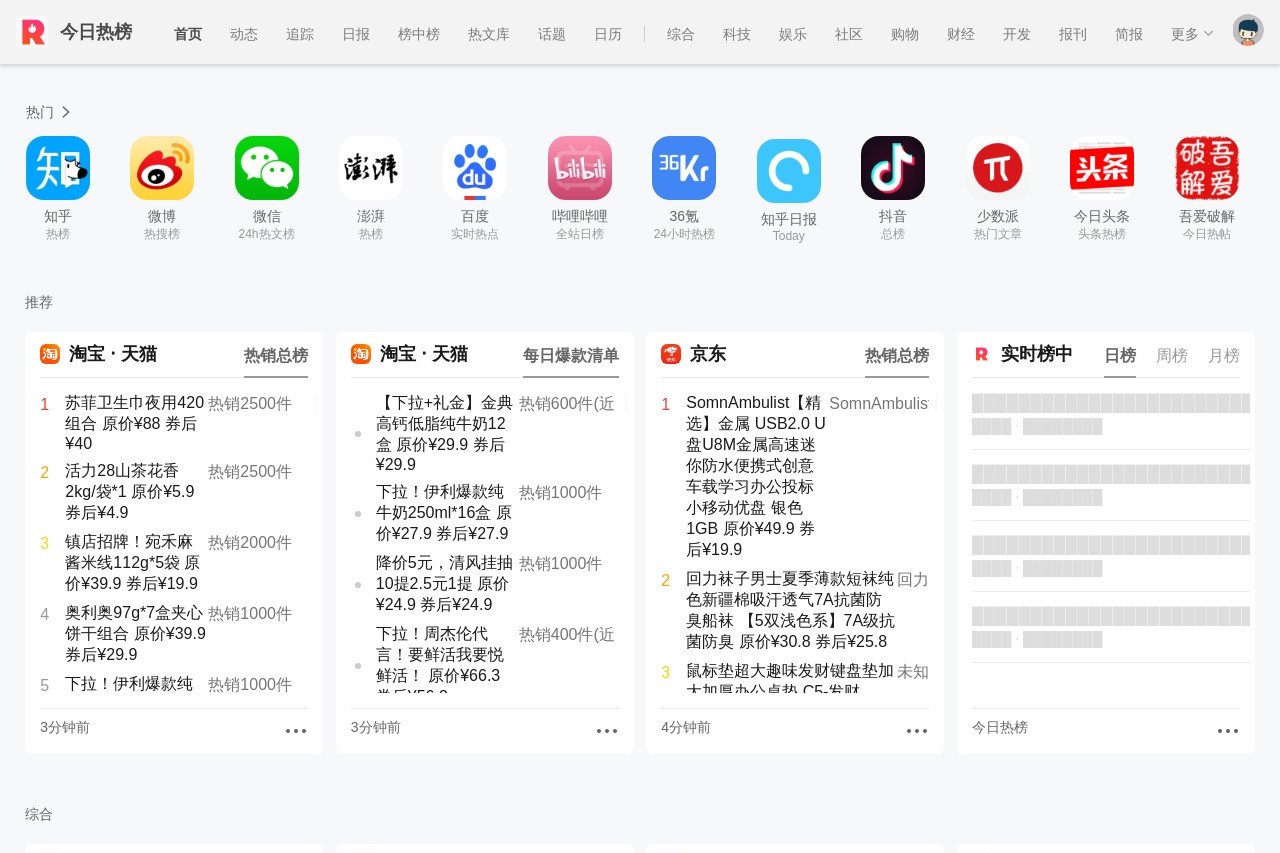
Task: Open the Weibo (微博) hot search icon
Action: tap(162, 168)
